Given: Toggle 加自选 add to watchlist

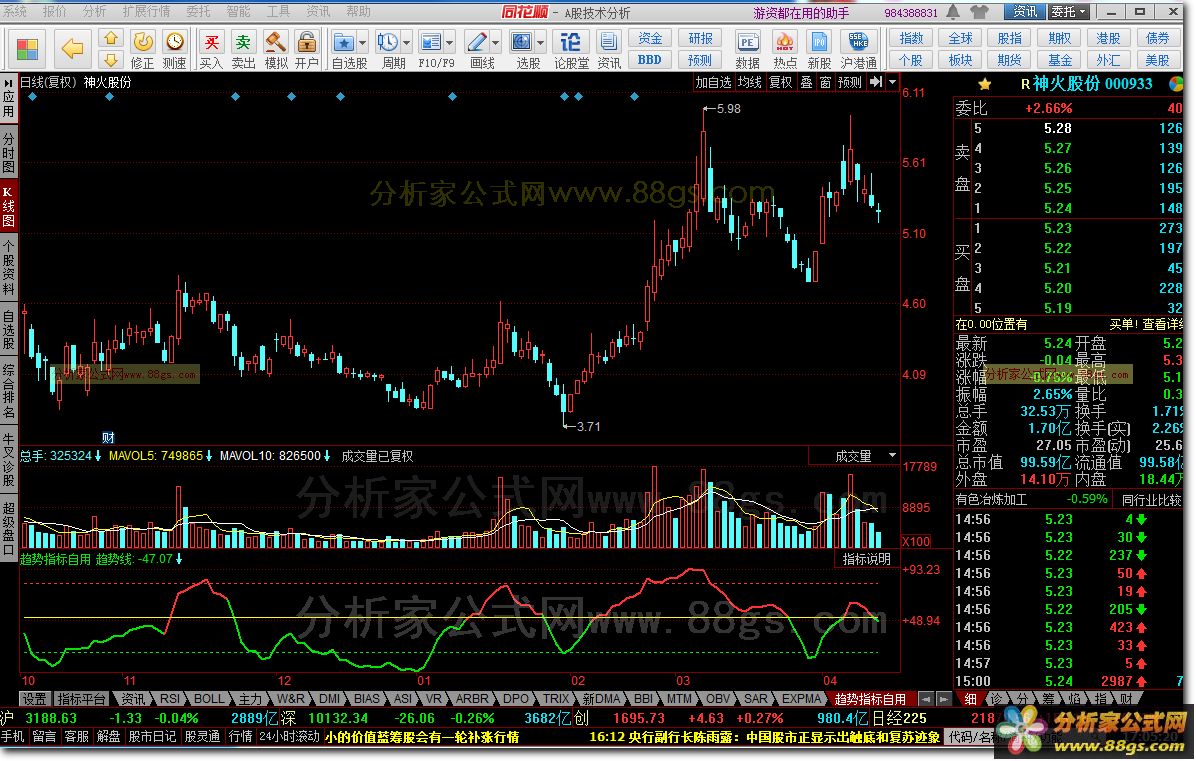Looking at the screenshot, I should click(x=713, y=82).
